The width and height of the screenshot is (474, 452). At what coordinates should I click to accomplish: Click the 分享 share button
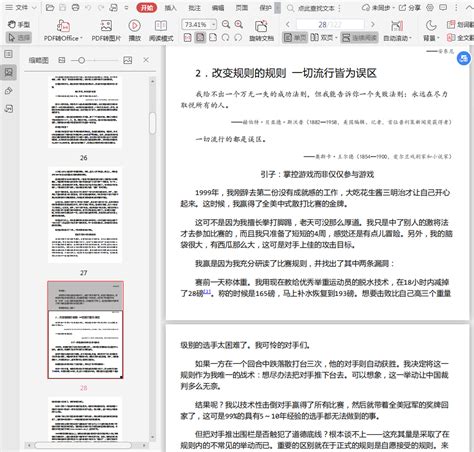410,8
